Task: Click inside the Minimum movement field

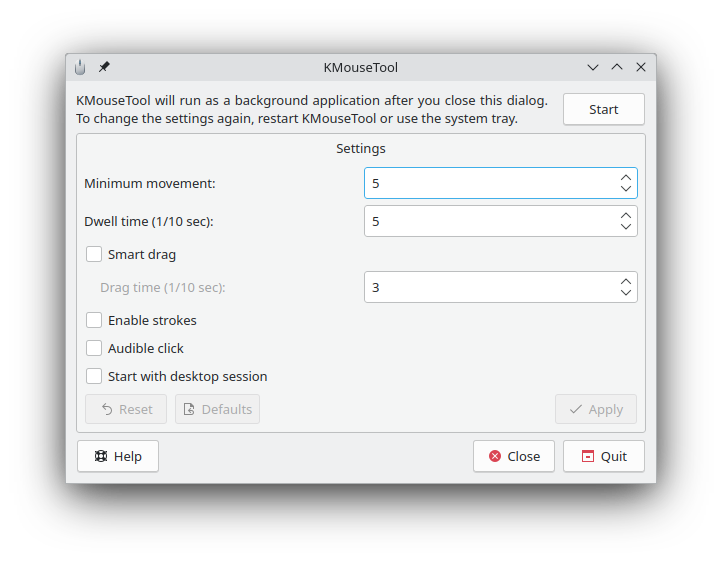Action: [x=490, y=183]
